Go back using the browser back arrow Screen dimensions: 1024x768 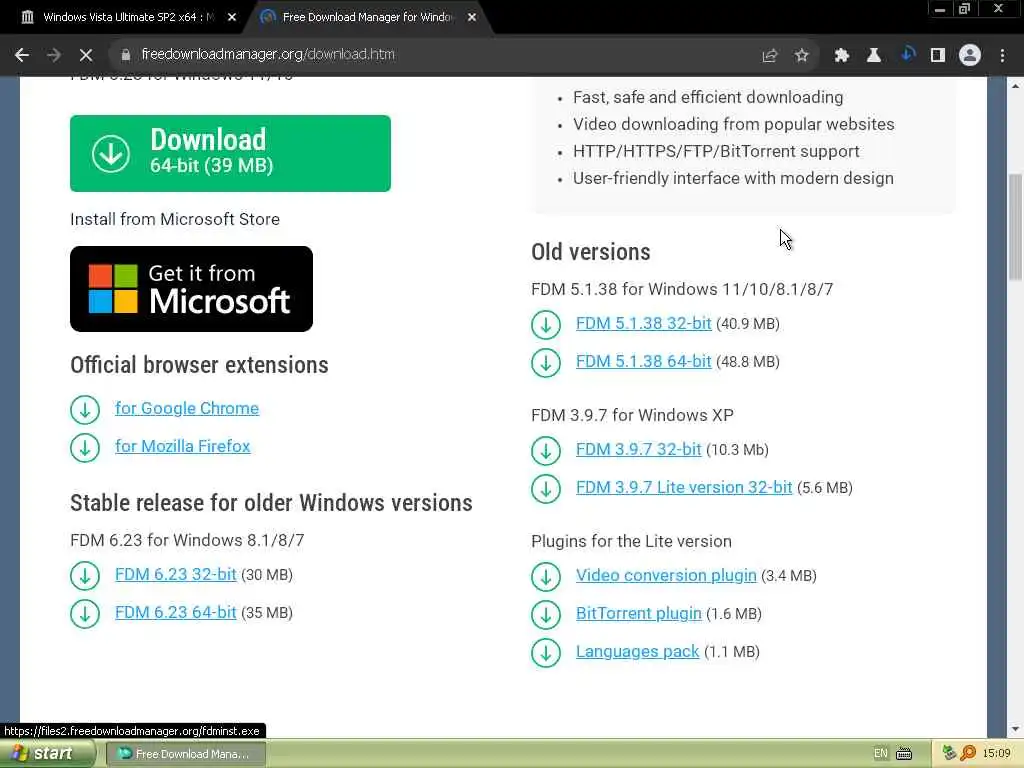[x=22, y=55]
